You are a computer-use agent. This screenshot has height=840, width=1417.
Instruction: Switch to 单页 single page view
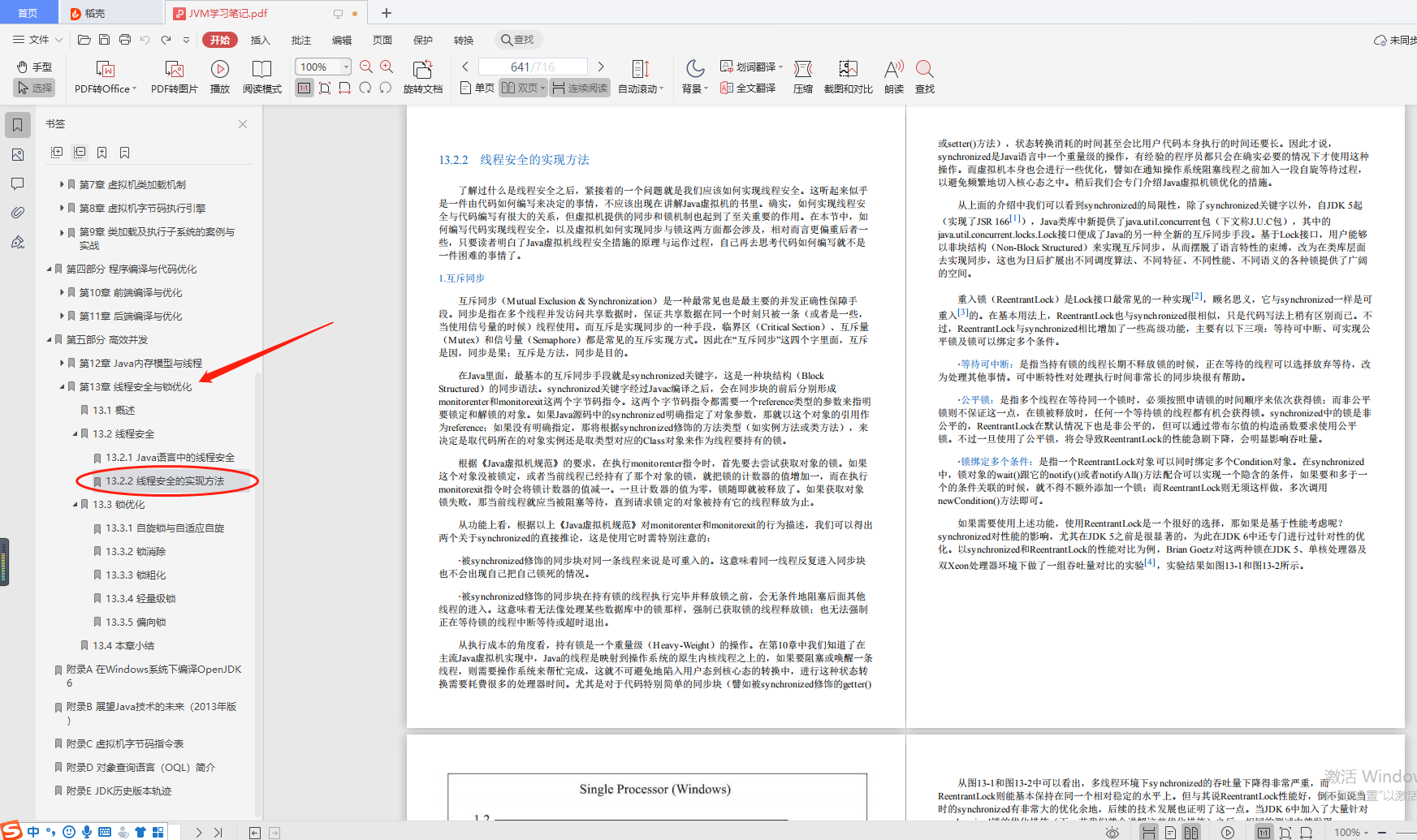coord(477,88)
